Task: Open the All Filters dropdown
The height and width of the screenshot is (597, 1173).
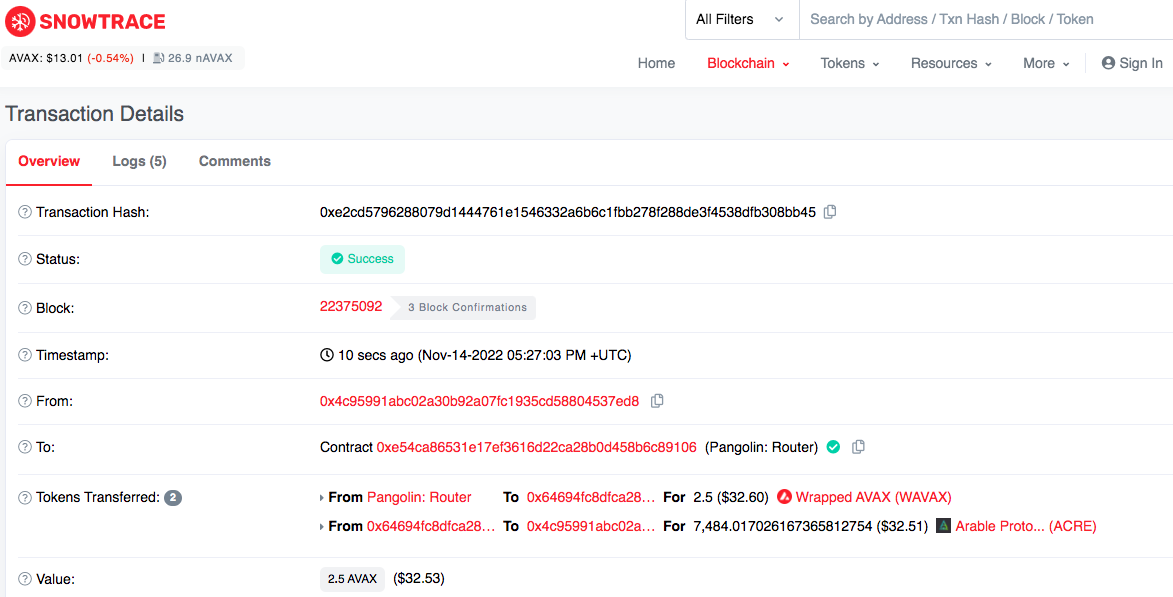Action: click(742, 19)
